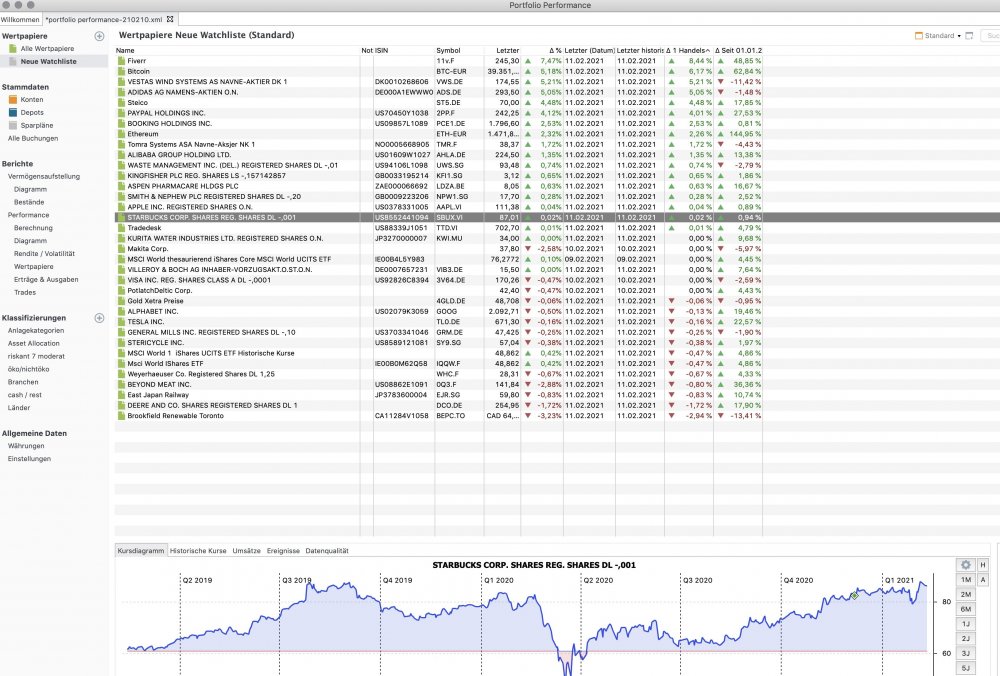Switch to the Historische Kurse tab
The image size is (1000, 676).
[x=198, y=551]
